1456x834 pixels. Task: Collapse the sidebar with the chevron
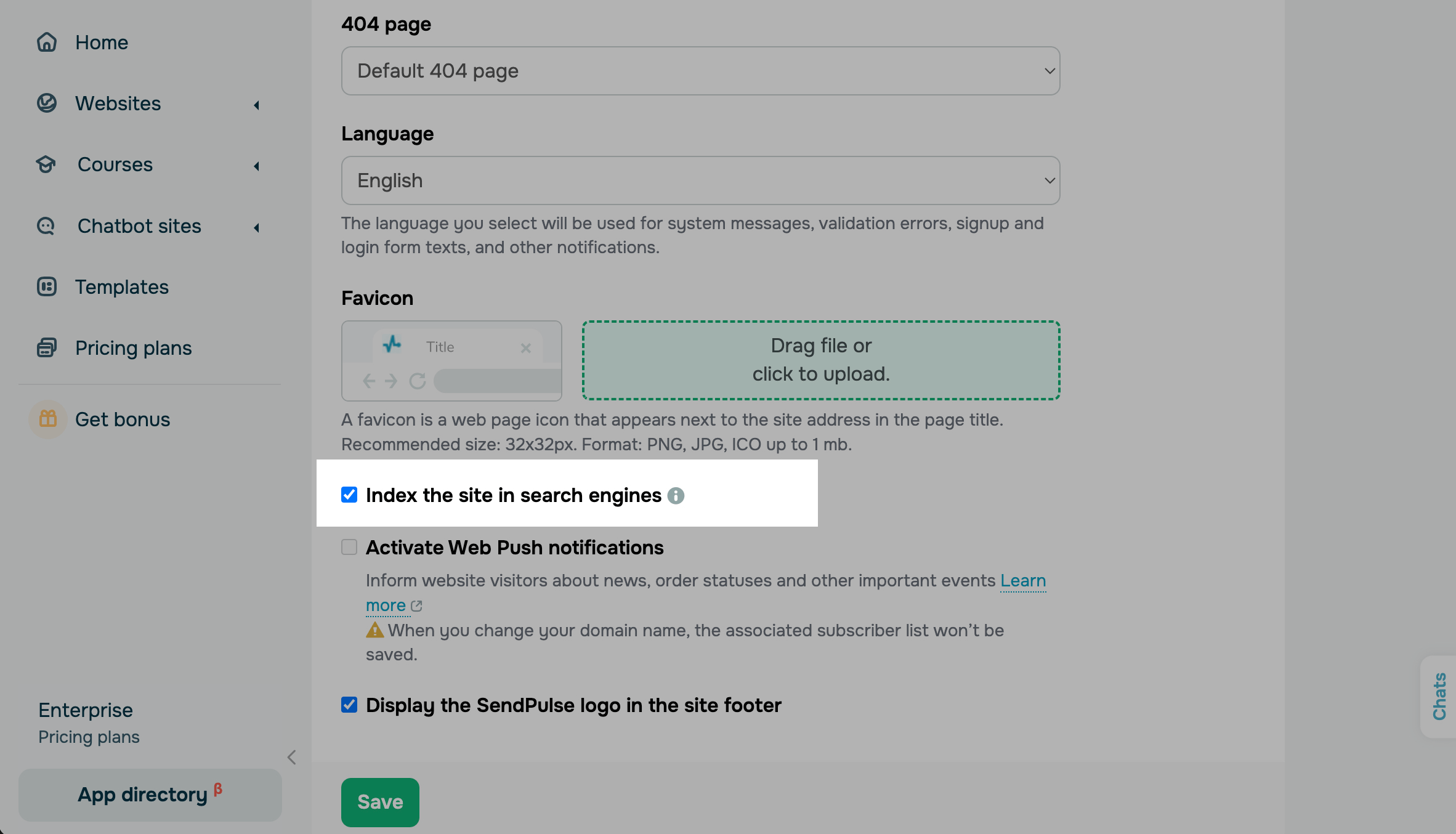click(x=292, y=757)
